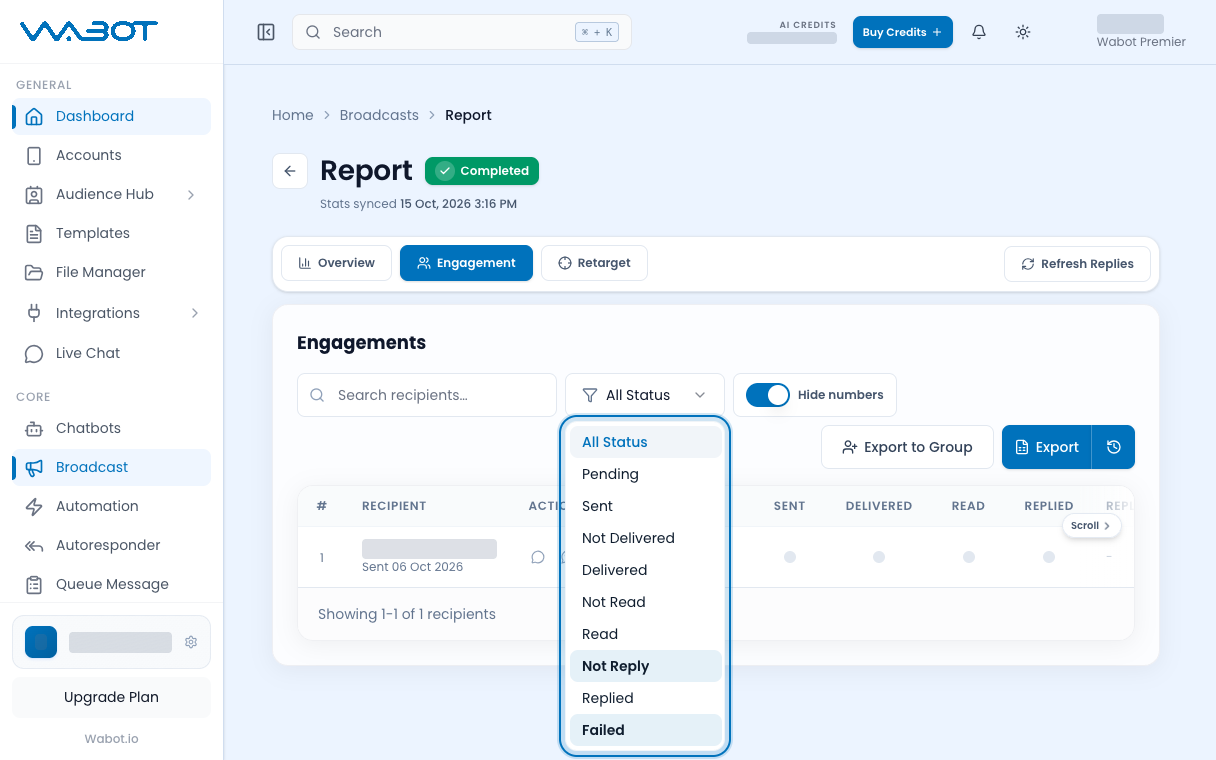
Task: Open the All Status filter dropdown
Action: pyautogui.click(x=645, y=395)
